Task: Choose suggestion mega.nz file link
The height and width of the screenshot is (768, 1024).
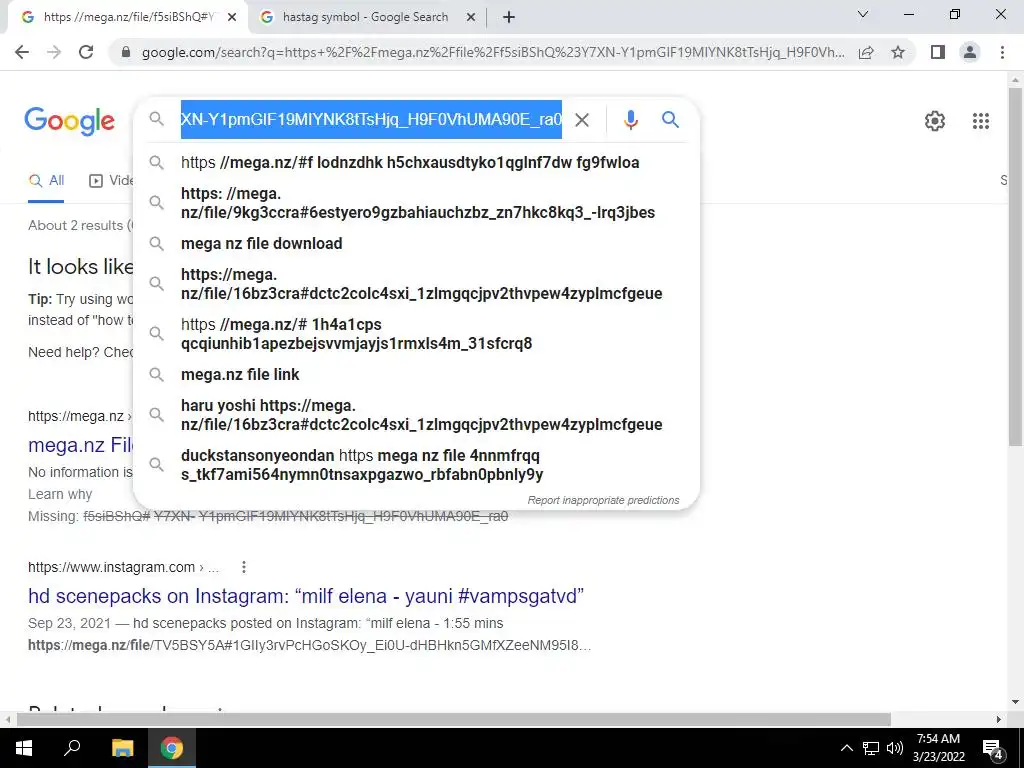Action: pos(416,375)
